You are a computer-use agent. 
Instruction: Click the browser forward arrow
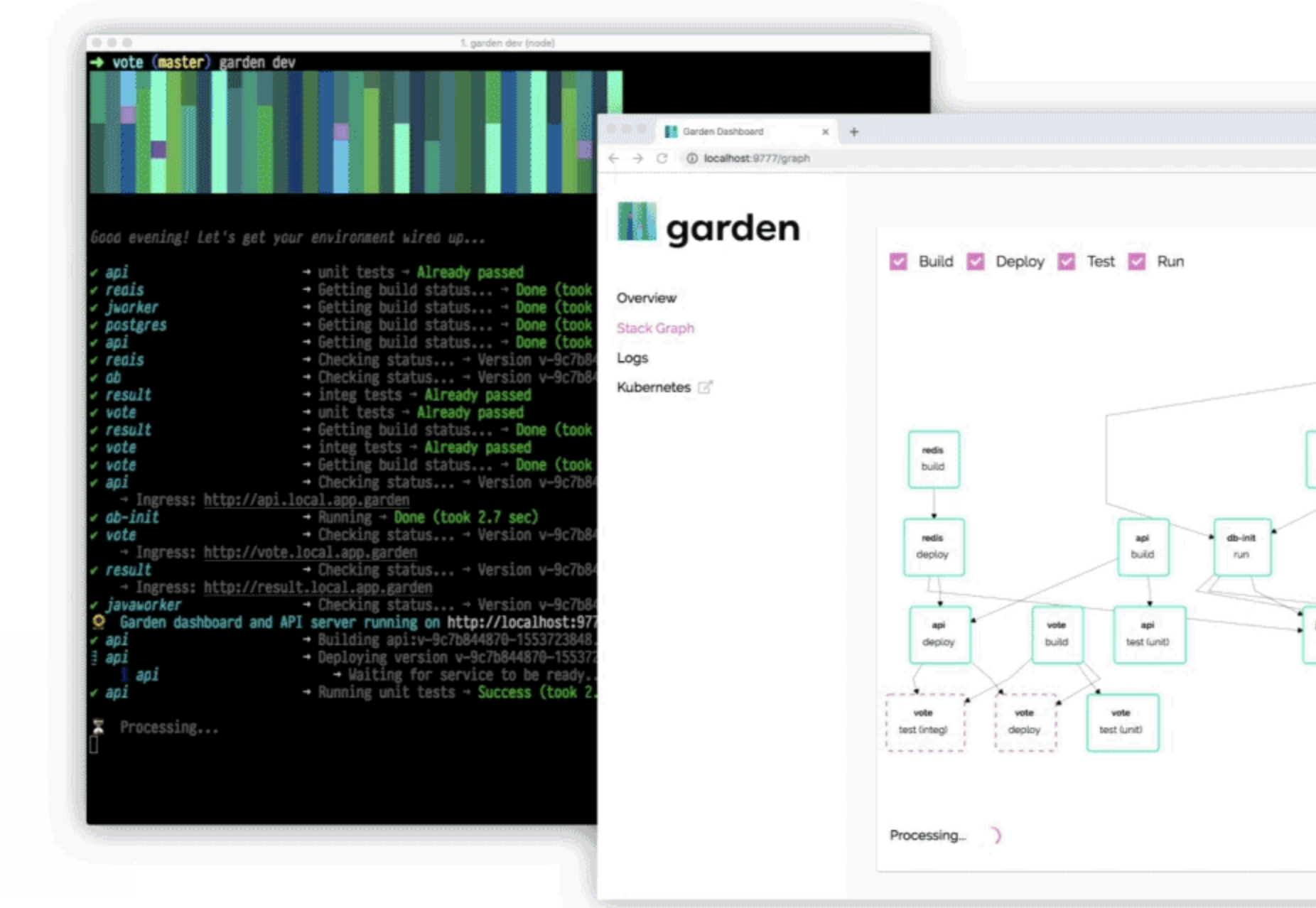point(638,158)
